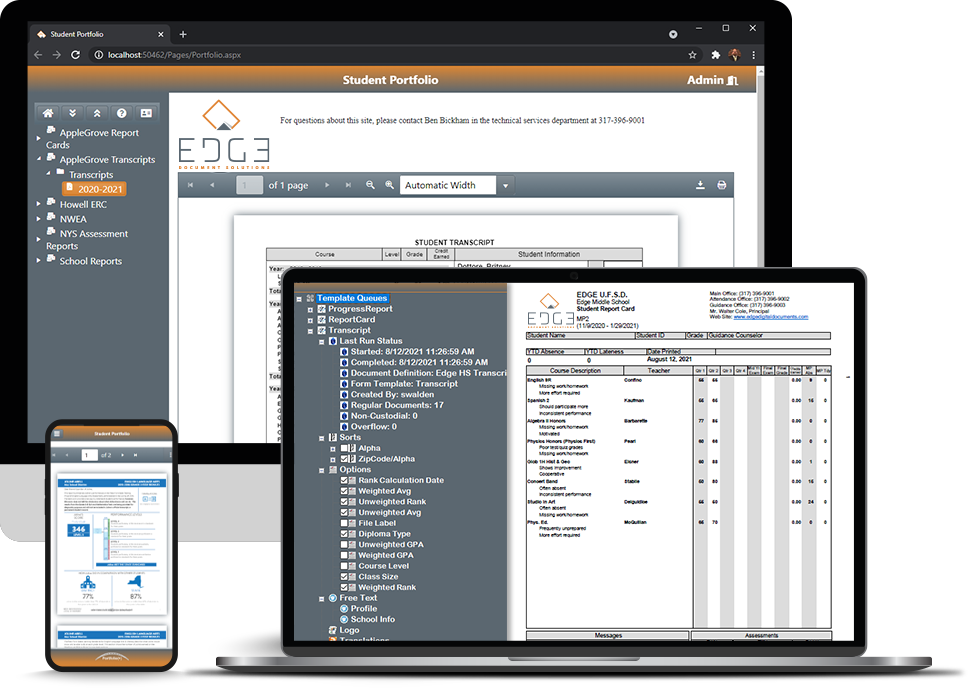Select the Logo node in laptop tree
Image resolution: width=968 pixels, height=688 pixels.
tap(349, 631)
